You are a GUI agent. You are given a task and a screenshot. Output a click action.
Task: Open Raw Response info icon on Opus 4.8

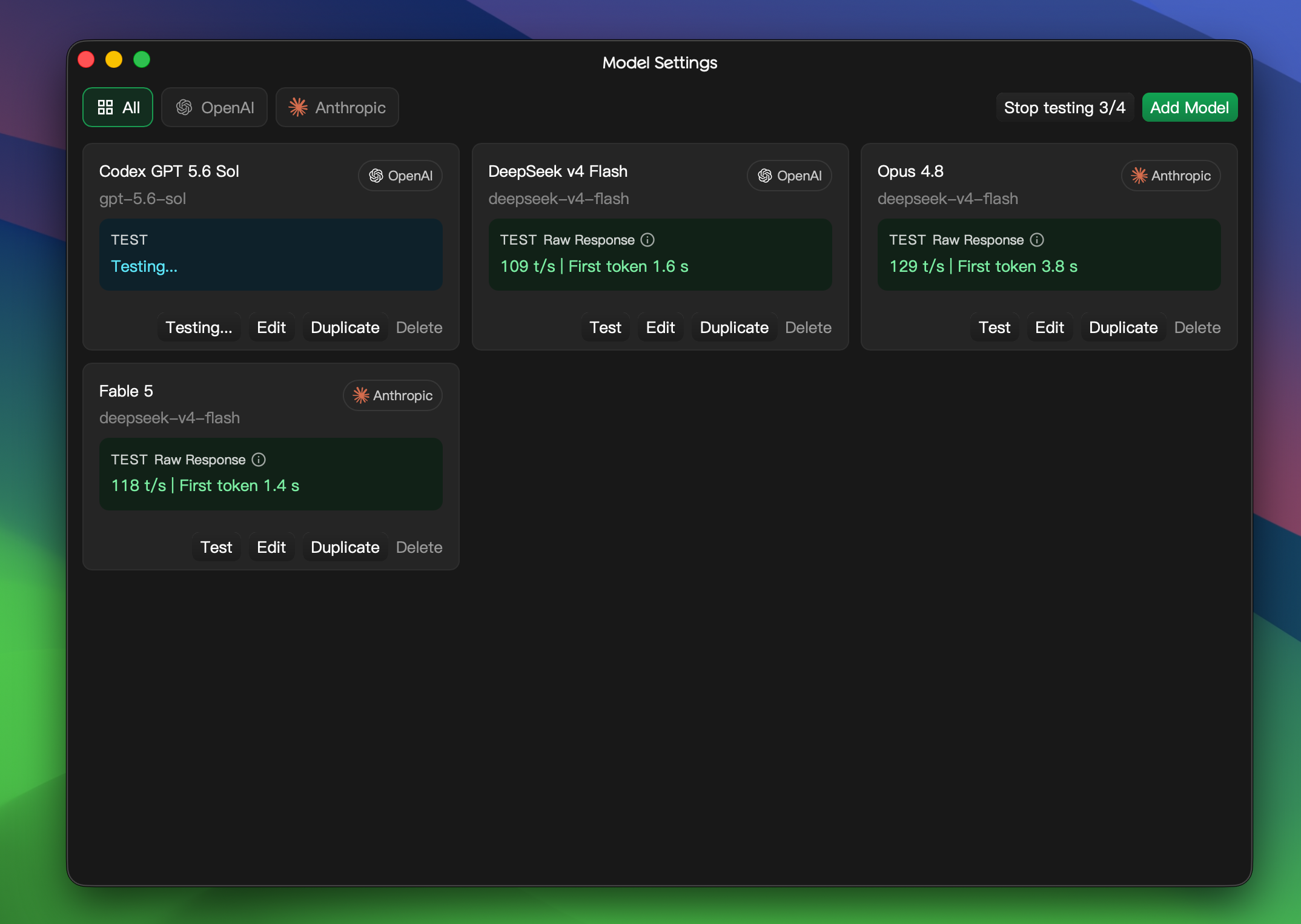click(x=1037, y=240)
